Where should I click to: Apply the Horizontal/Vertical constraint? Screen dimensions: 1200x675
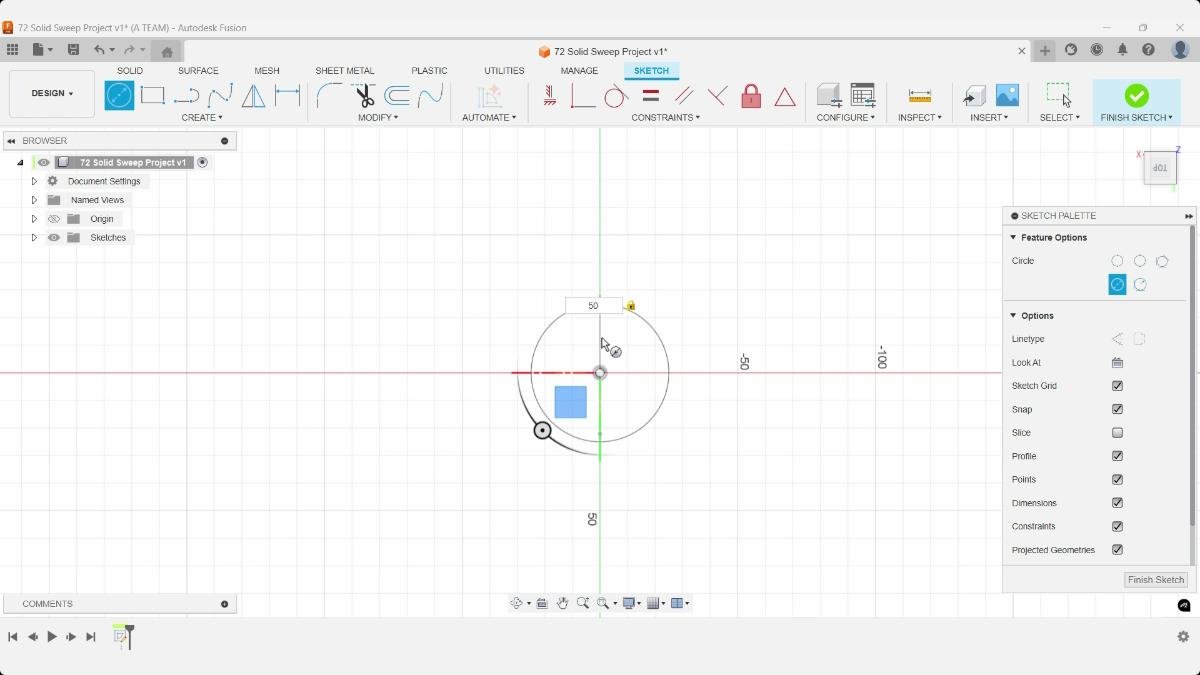(549, 96)
